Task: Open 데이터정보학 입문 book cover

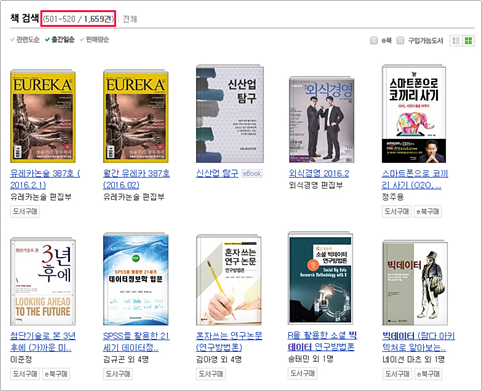Action: click(x=136, y=279)
